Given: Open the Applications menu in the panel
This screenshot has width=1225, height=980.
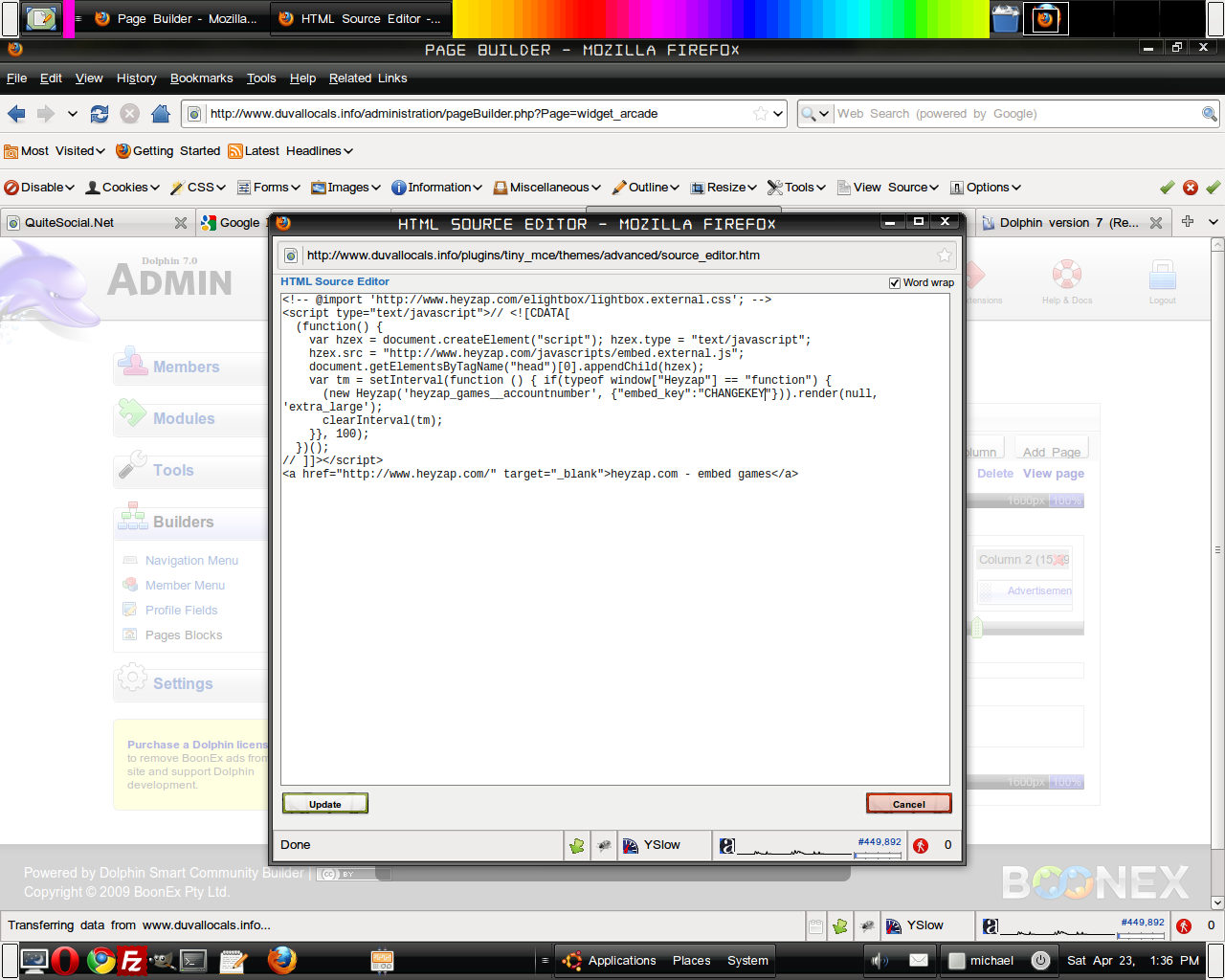Looking at the screenshot, I should click(x=611, y=960).
